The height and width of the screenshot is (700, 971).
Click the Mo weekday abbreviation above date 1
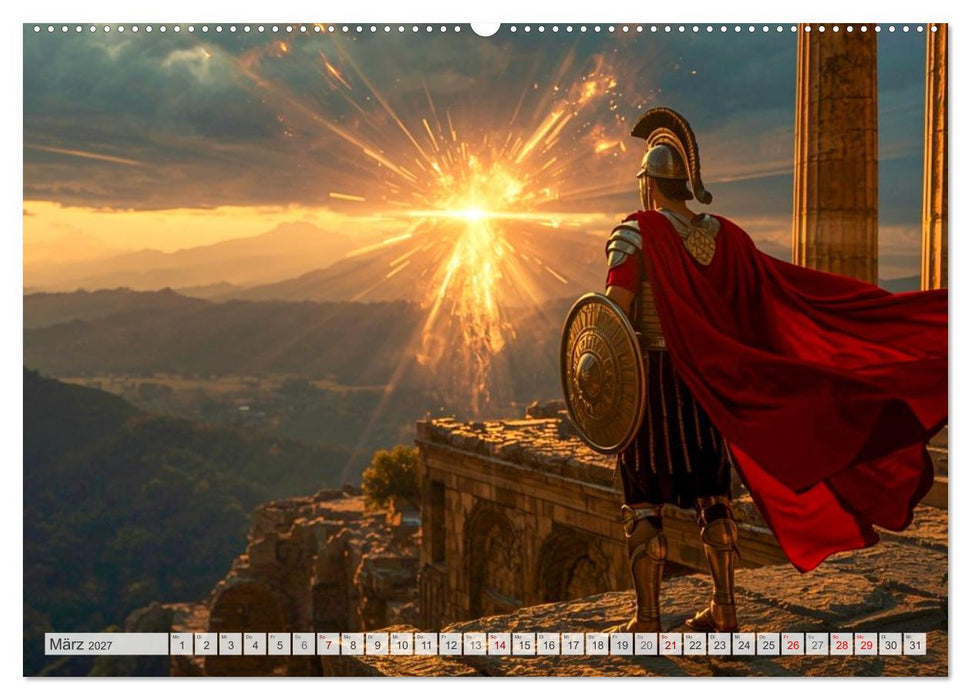point(176,636)
